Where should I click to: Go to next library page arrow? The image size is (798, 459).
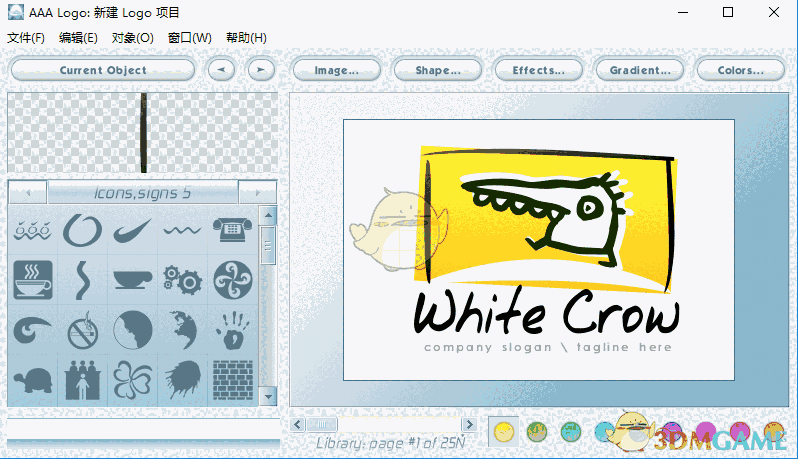pos(469,424)
